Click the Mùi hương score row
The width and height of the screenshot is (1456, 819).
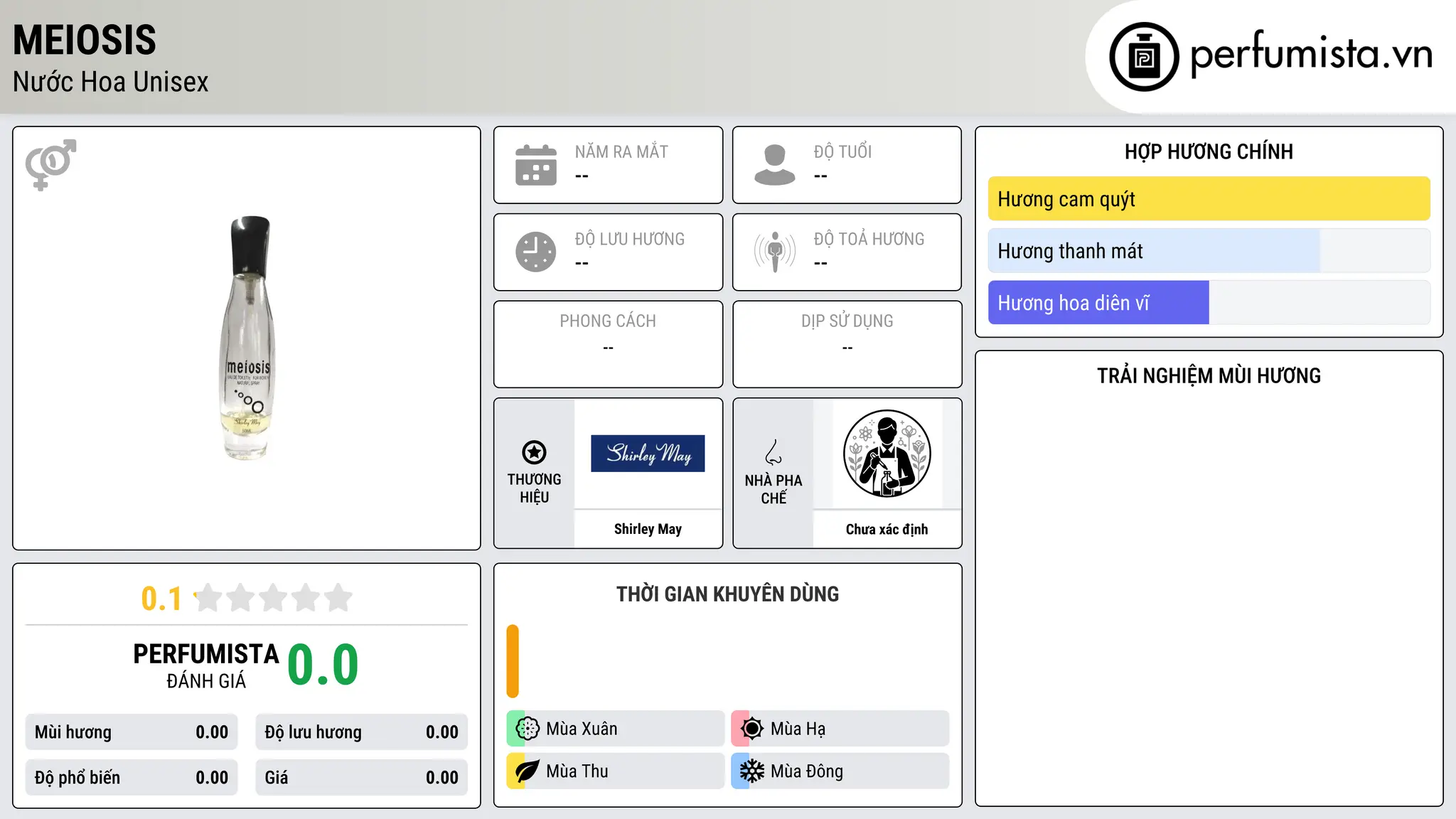coord(132,732)
